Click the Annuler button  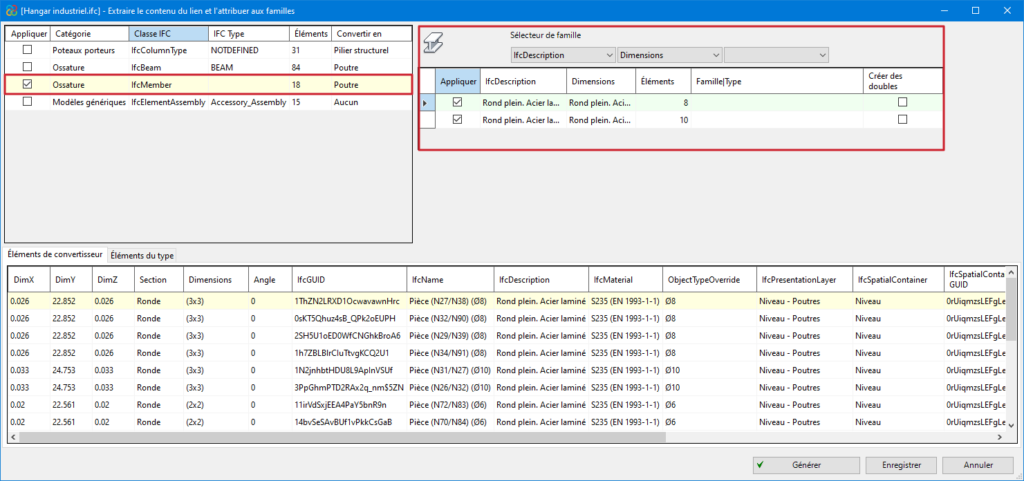pyautogui.click(x=978, y=465)
